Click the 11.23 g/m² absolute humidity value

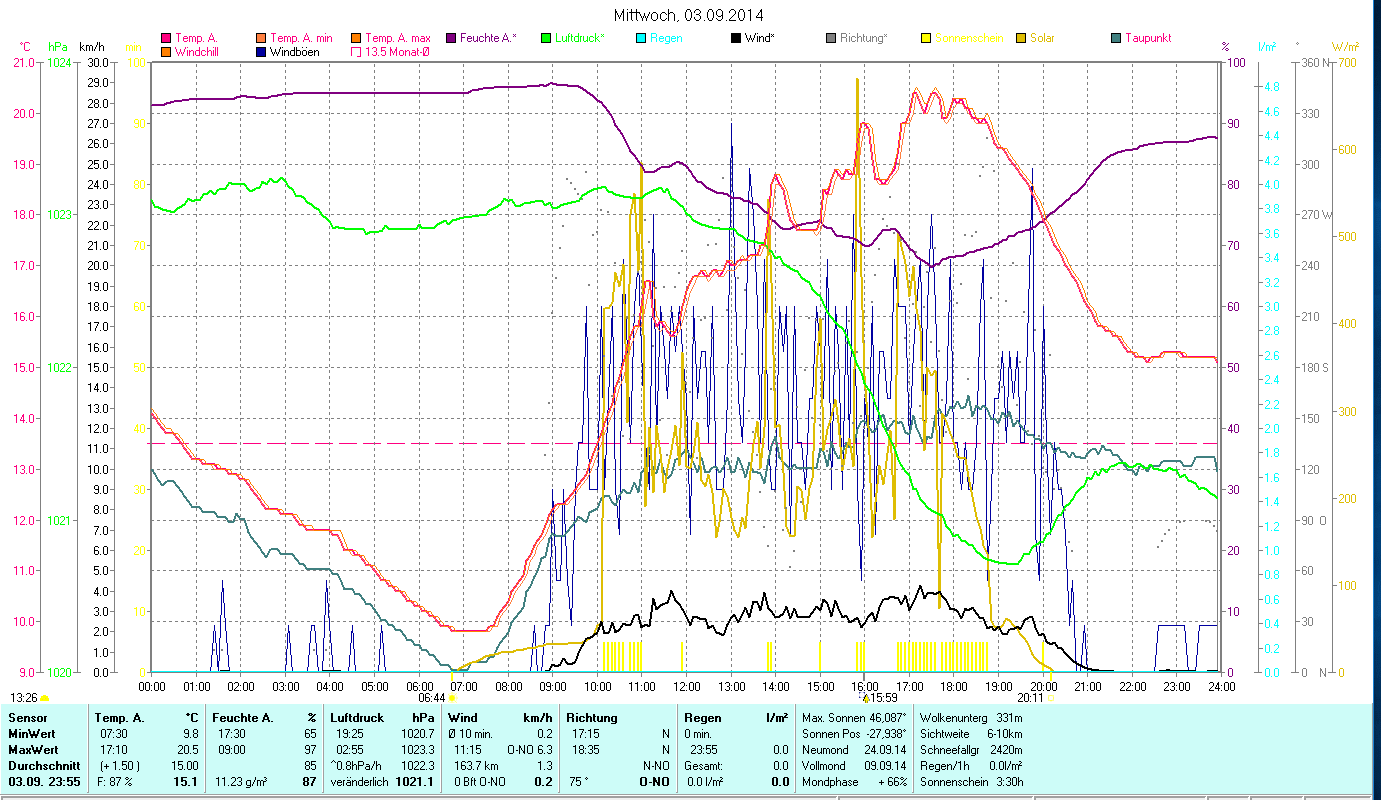click(241, 782)
